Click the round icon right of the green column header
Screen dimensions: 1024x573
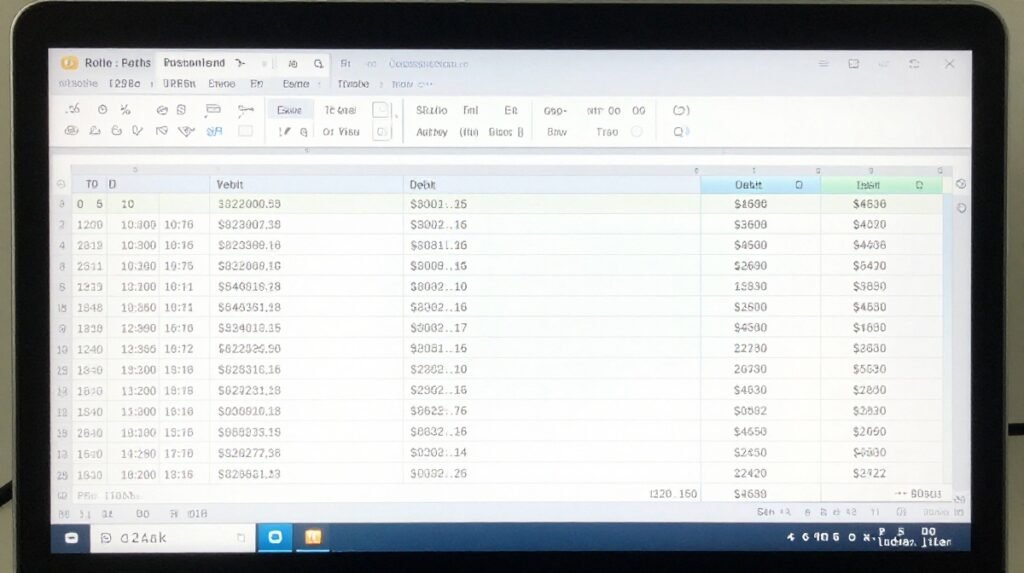961,184
